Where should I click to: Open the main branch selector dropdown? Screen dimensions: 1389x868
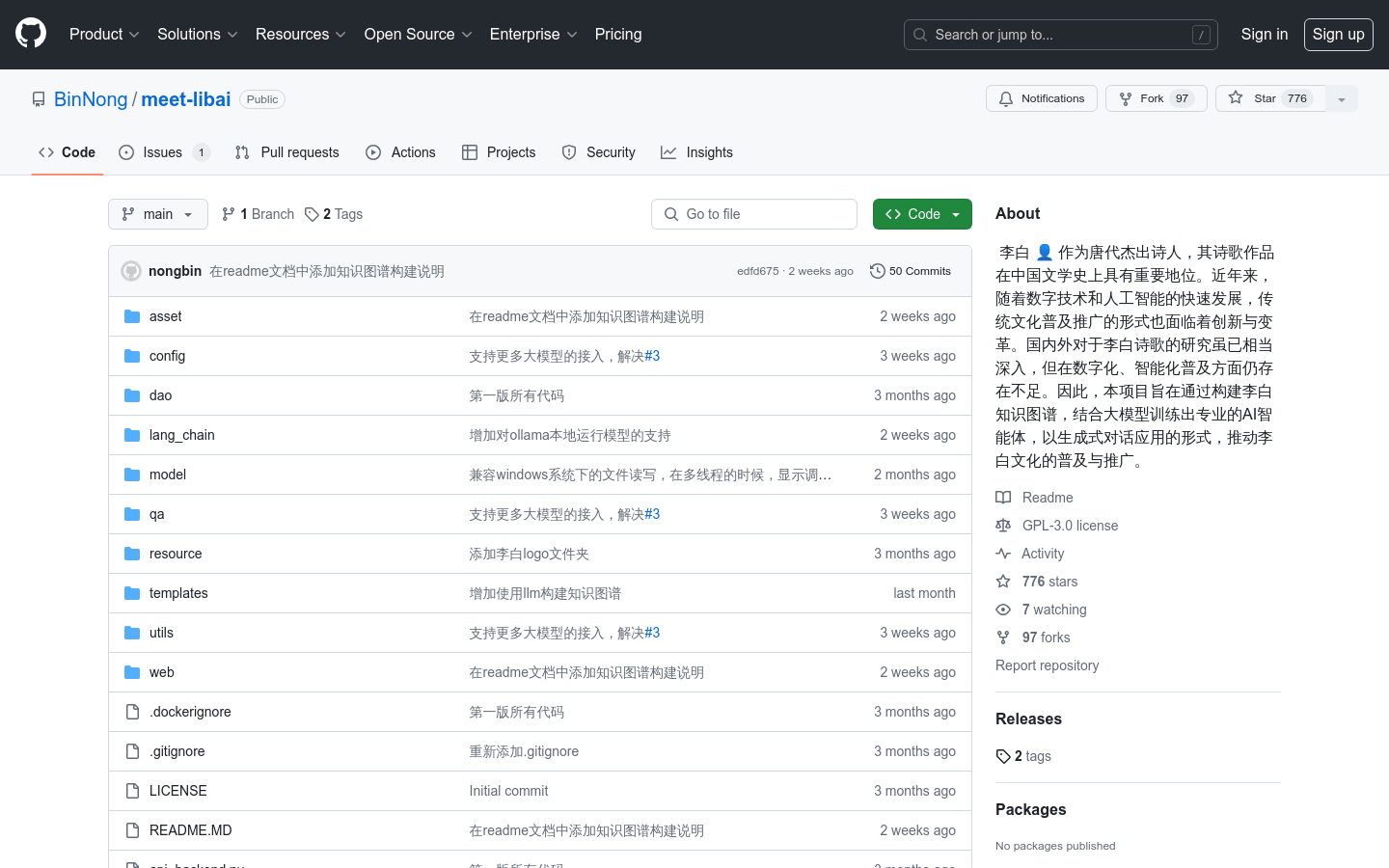(158, 214)
